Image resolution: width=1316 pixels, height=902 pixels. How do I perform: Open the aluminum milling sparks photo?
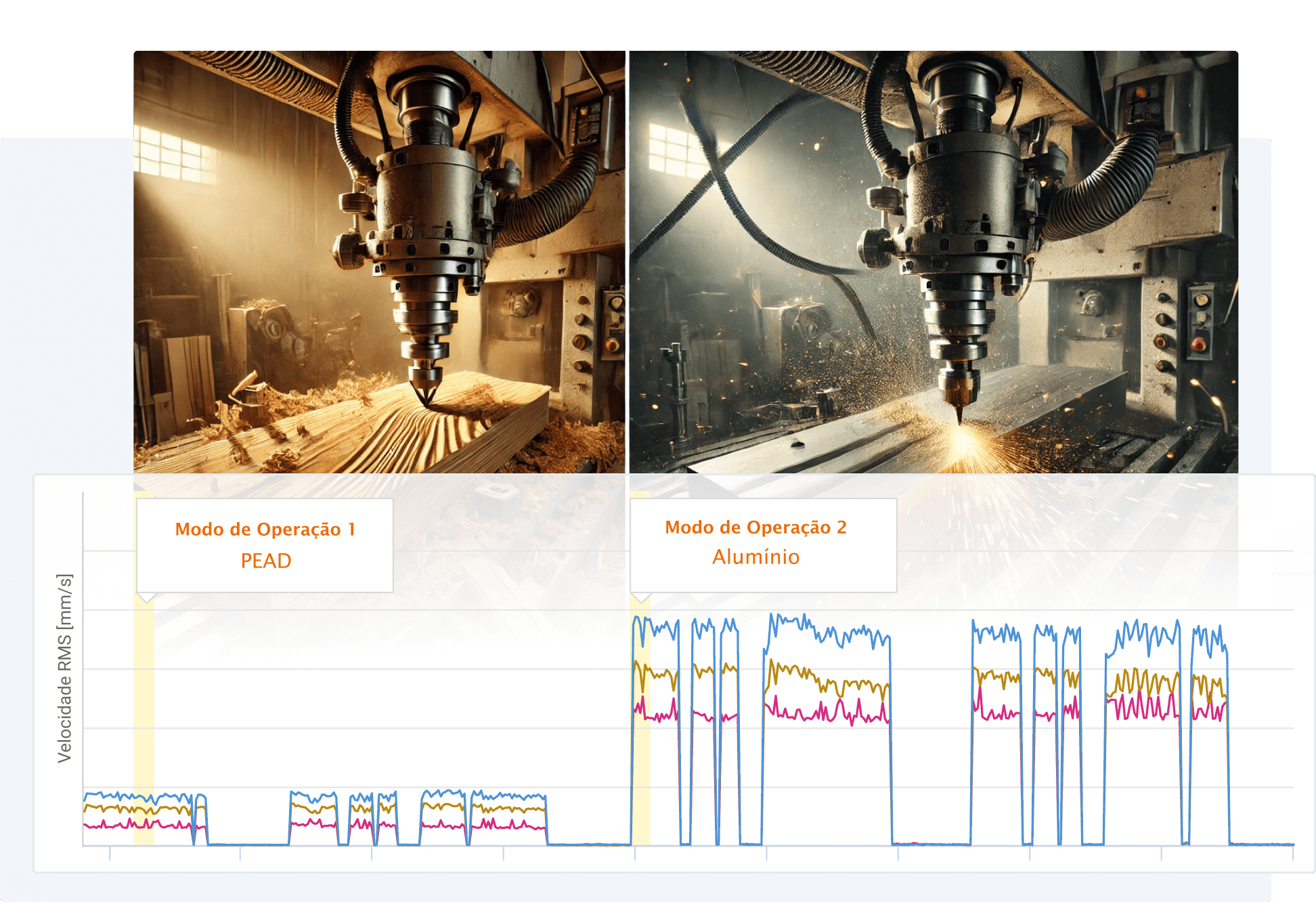[934, 262]
